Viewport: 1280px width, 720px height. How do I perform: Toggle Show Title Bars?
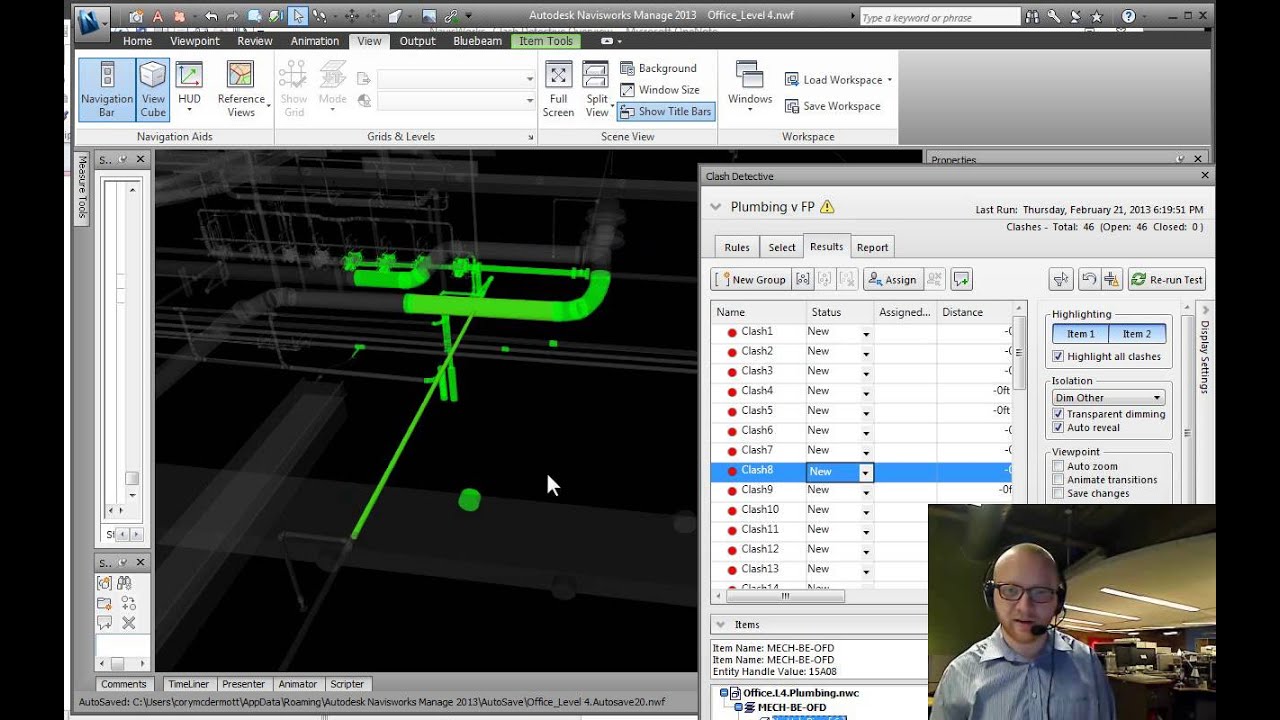coord(665,111)
